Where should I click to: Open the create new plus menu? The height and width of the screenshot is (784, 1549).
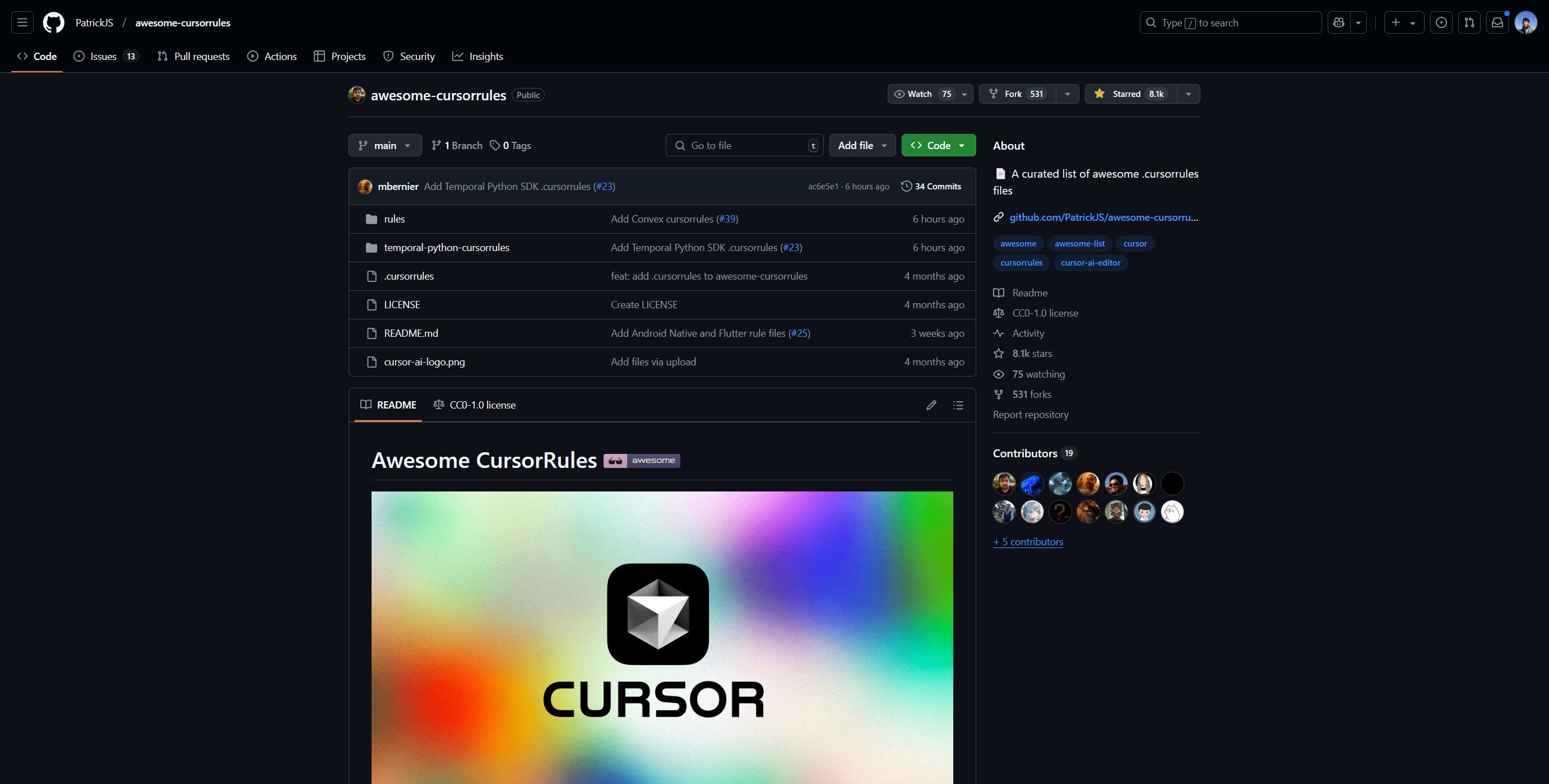click(1403, 23)
